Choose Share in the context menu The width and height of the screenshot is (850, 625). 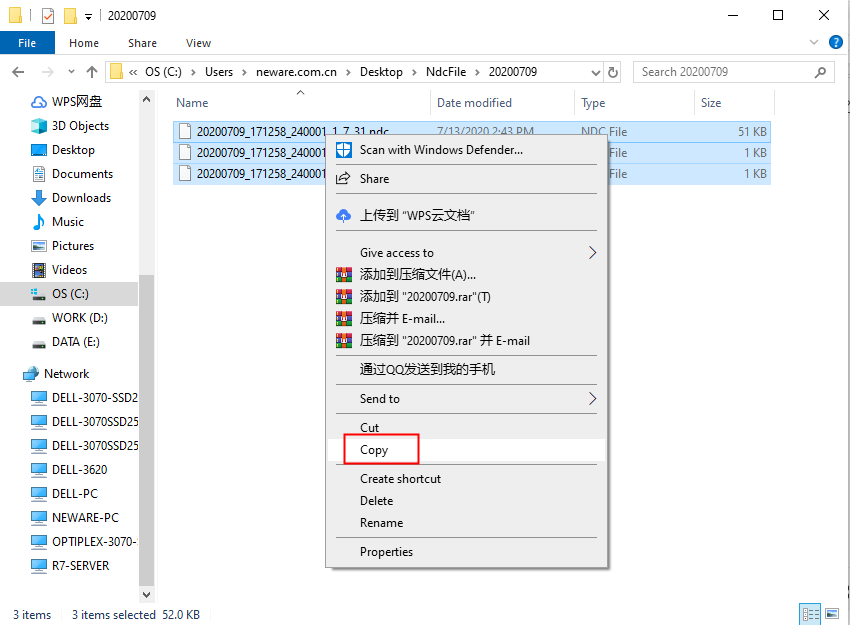tap(466, 179)
